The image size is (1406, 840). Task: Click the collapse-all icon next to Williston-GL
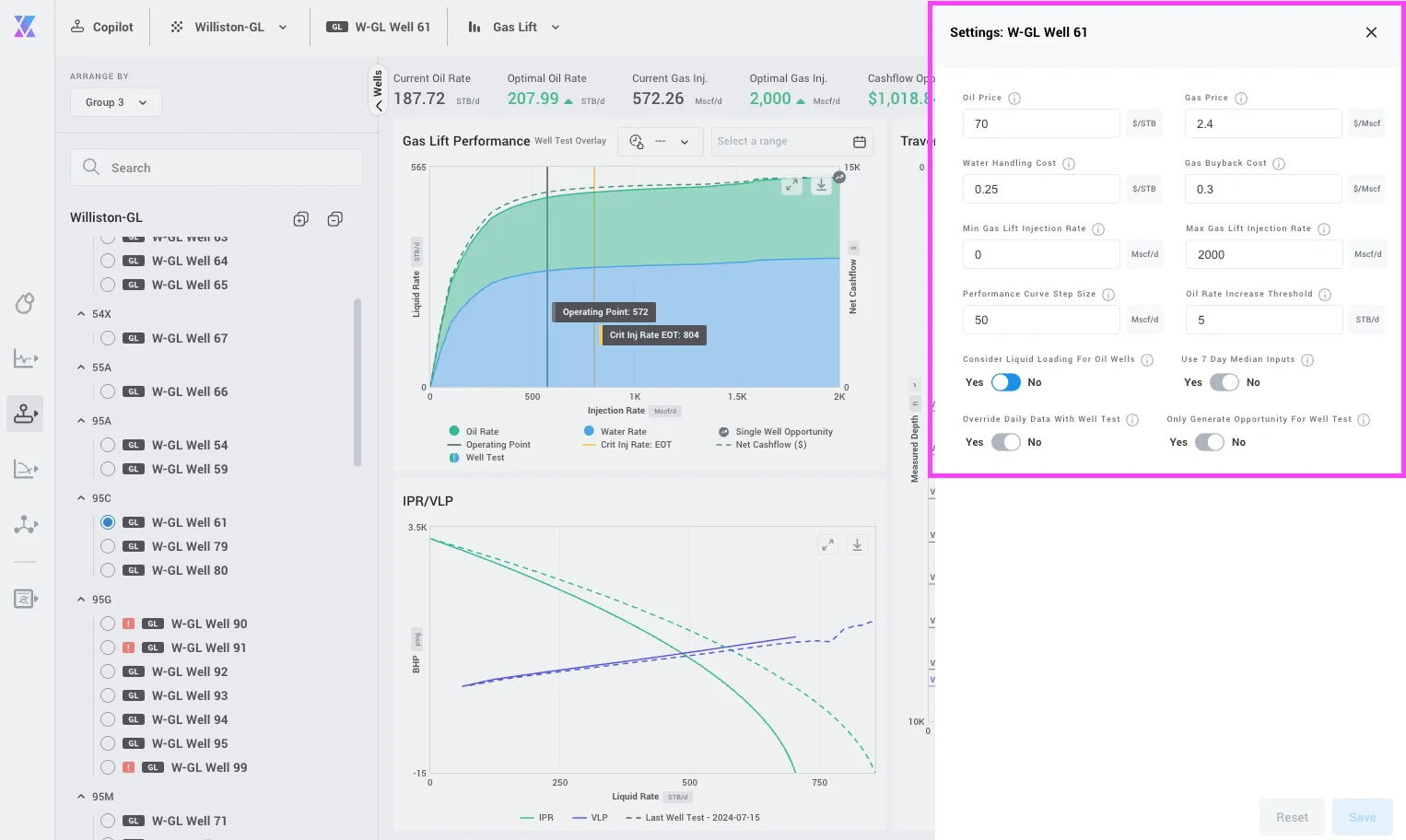[335, 219]
